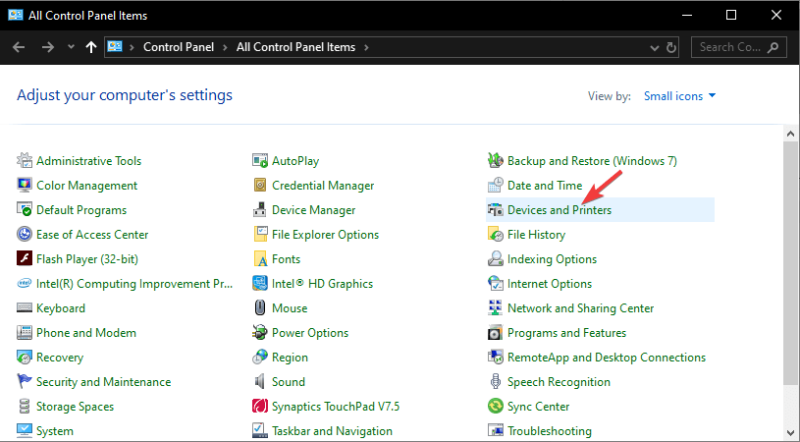Click the Color Management monitor icon
The image size is (800, 442).
pos(24,185)
